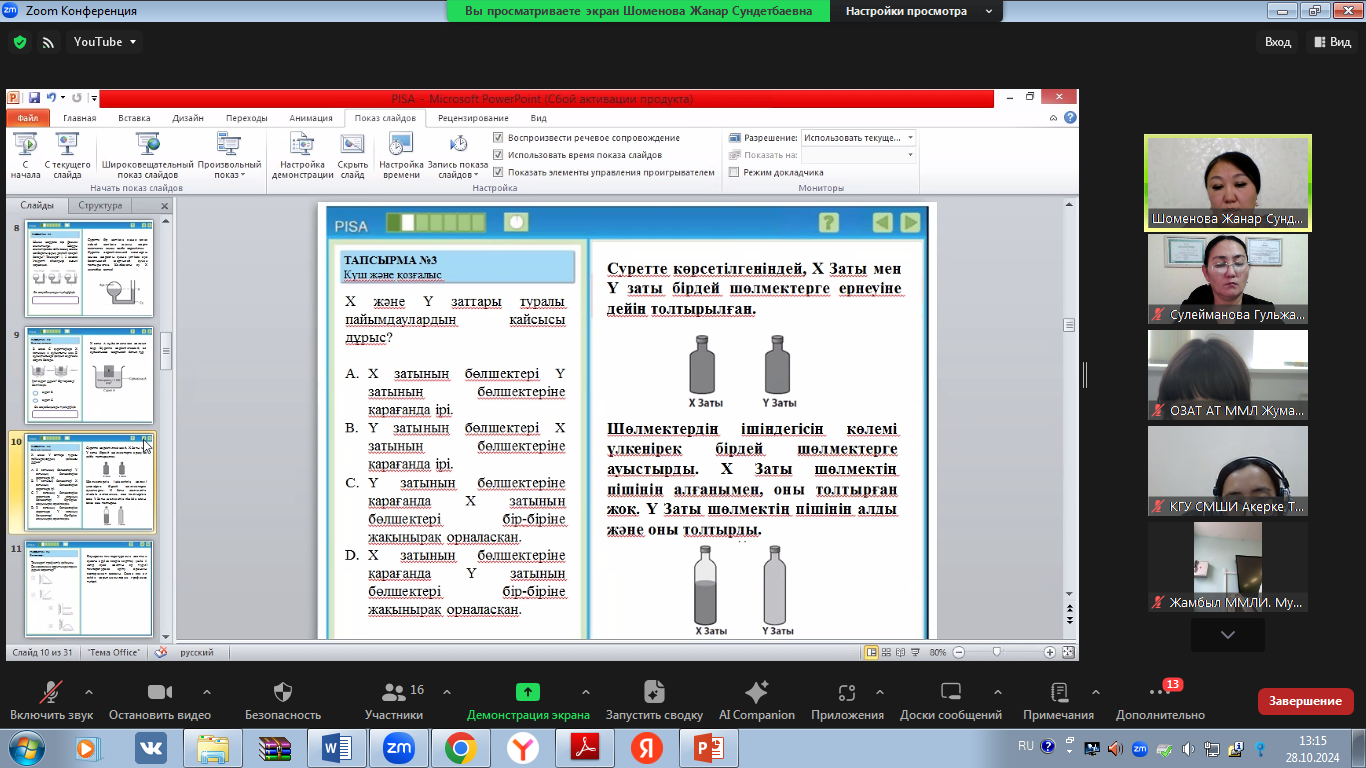Switch to the Рецензирование ribbon tab
Screen dimensions: 1366x768
[473, 118]
